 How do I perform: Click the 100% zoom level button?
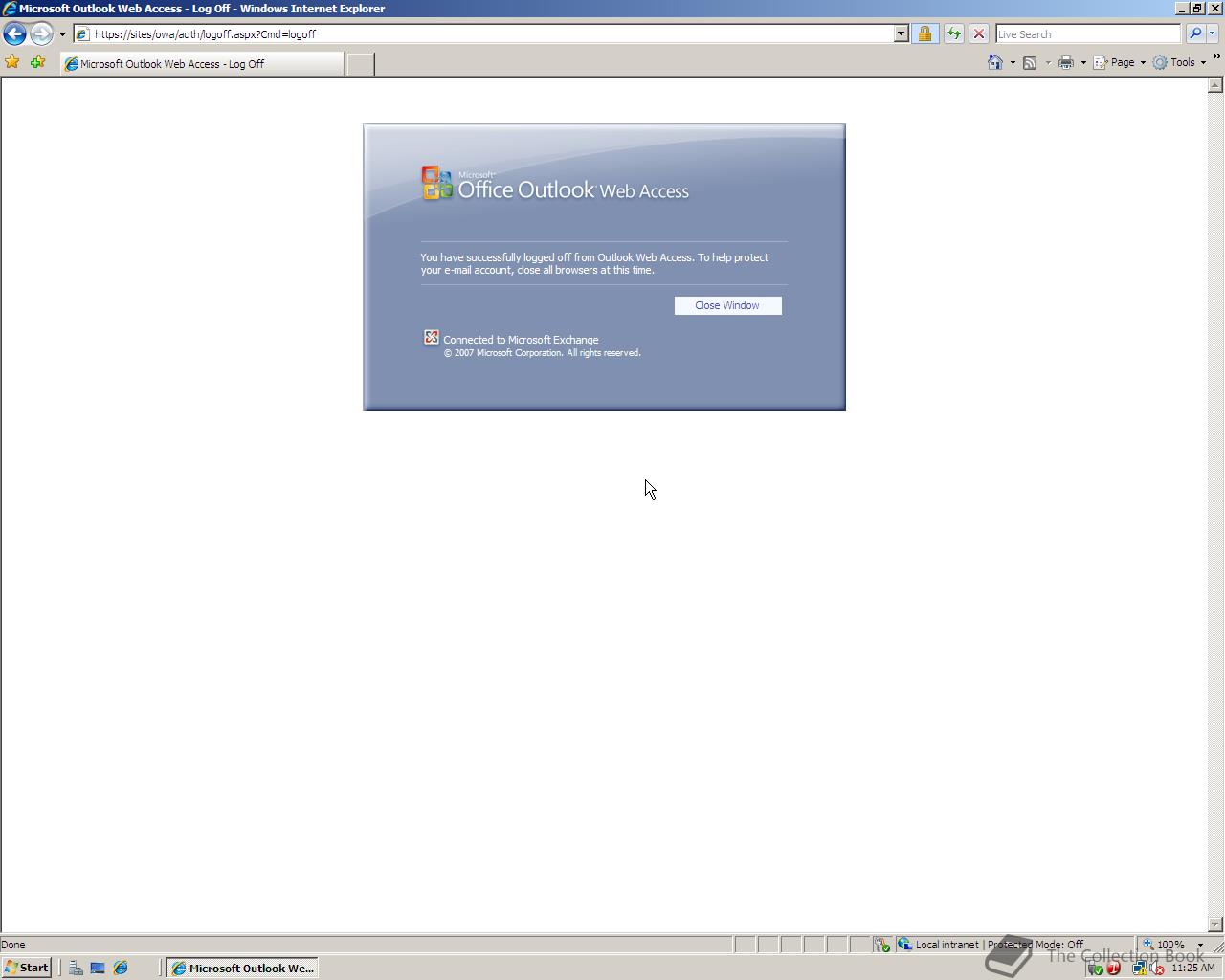(1164, 945)
